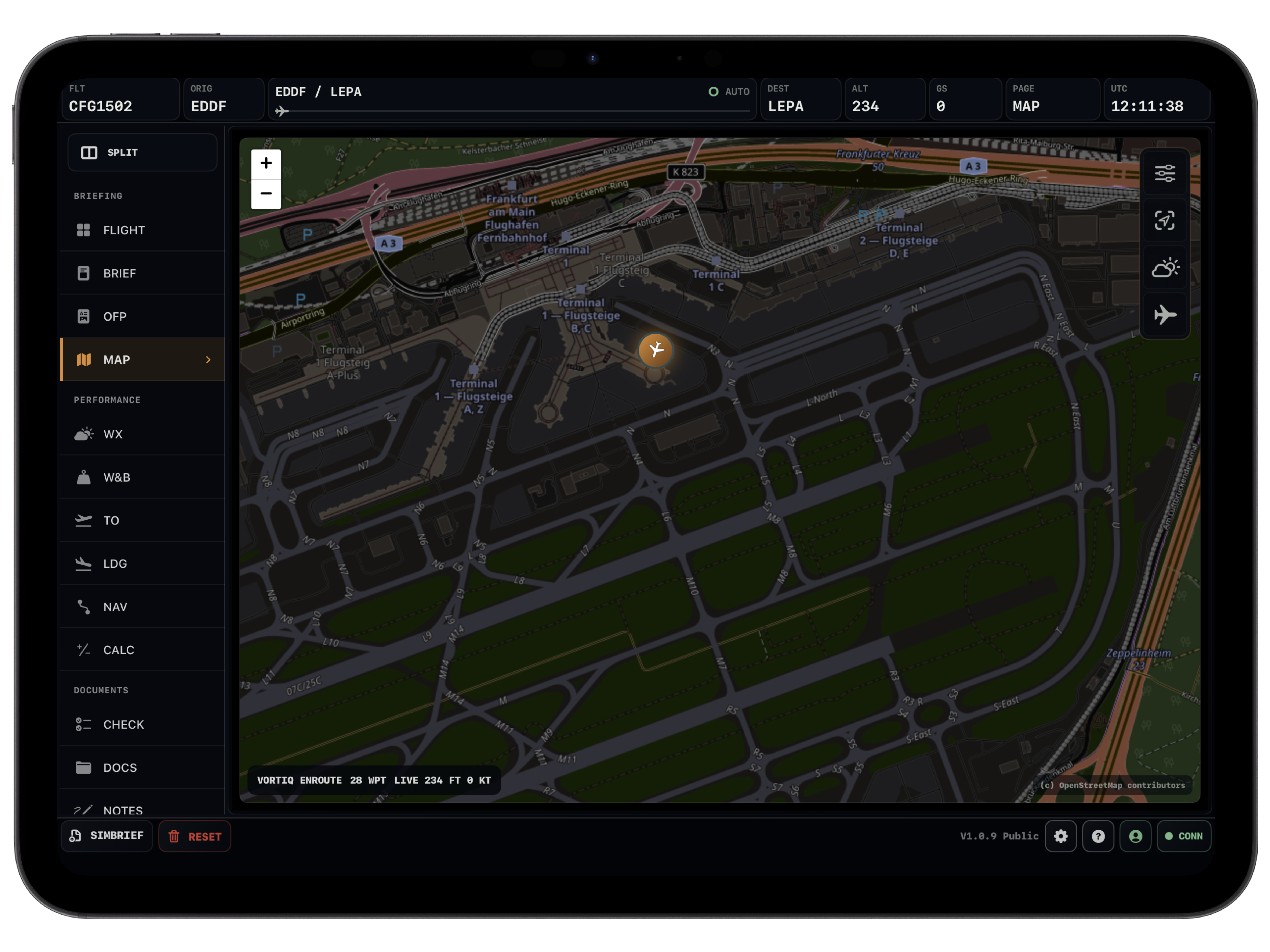Screen dimensions: 1270x952
Task: Click the red RESET button
Action: tap(195, 836)
